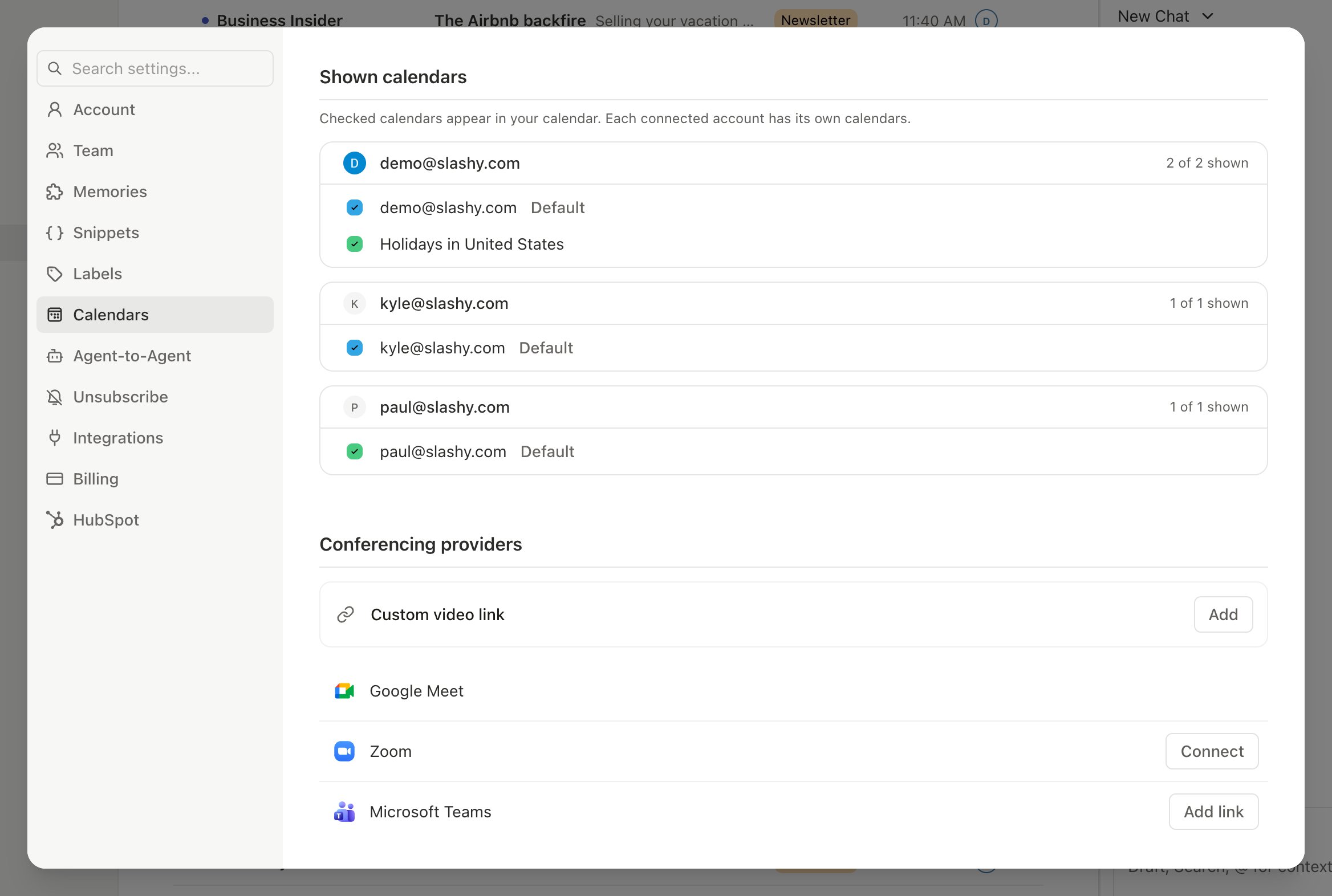This screenshot has height=896, width=1332.
Task: Select the Calendars settings tab
Action: point(155,315)
